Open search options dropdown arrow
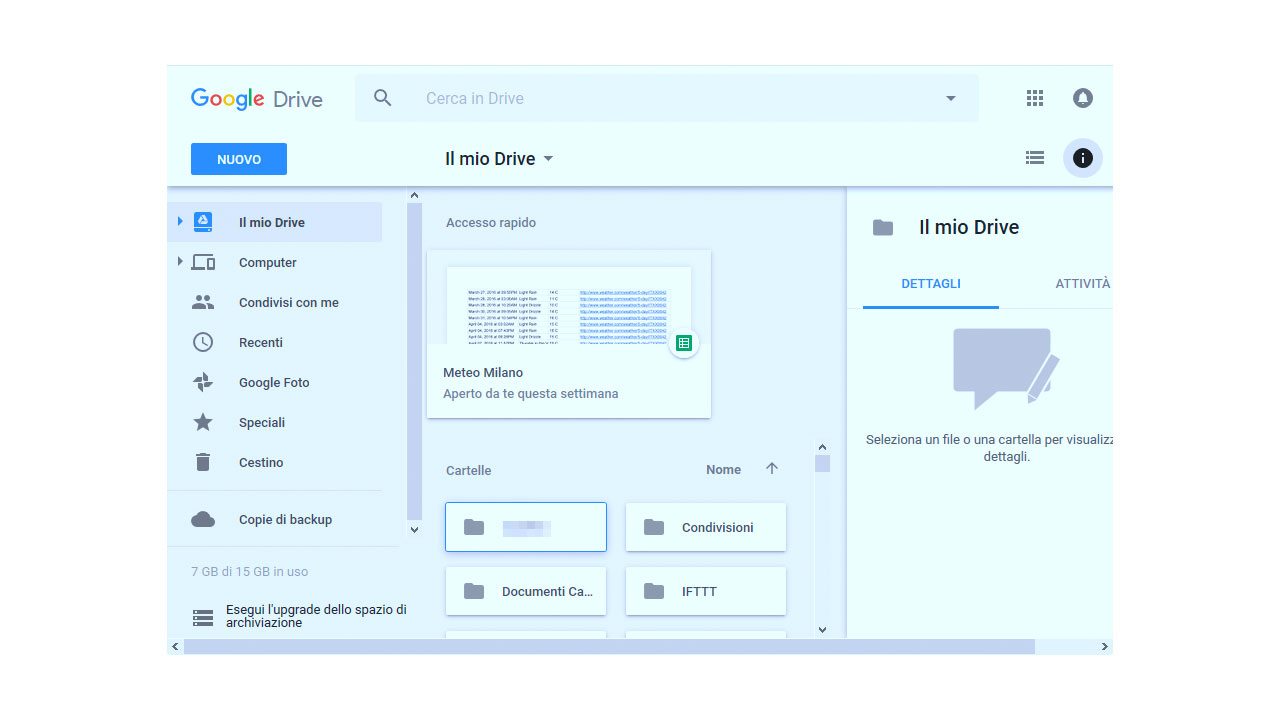1280x720 pixels. point(950,98)
